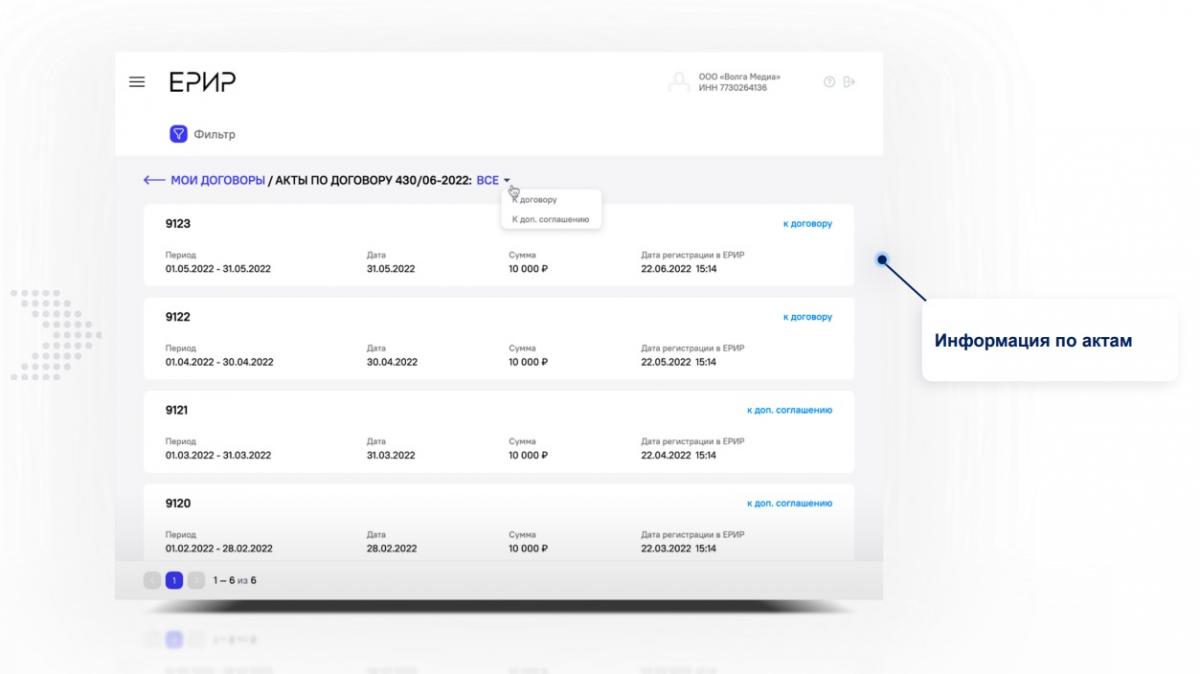Select page 1 pagination button
The image size is (1200, 674).
tap(174, 580)
